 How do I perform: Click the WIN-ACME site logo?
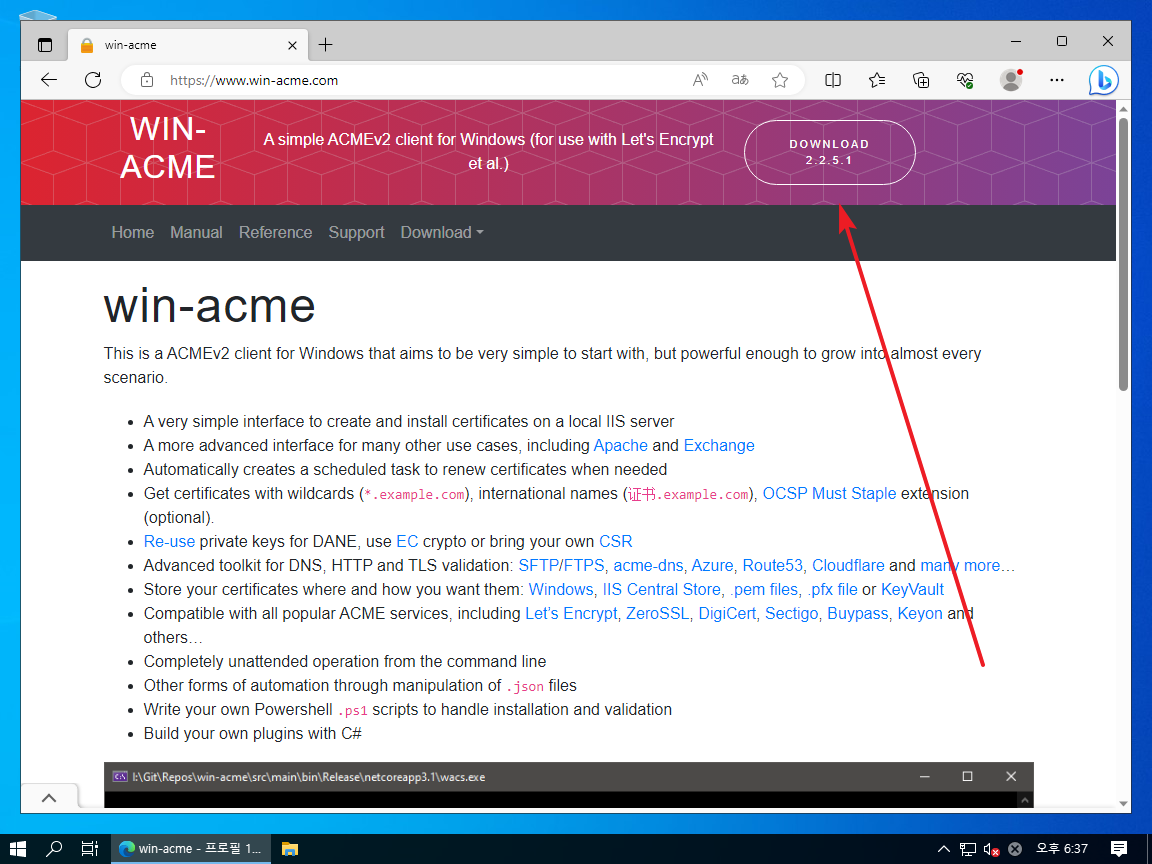coord(168,148)
